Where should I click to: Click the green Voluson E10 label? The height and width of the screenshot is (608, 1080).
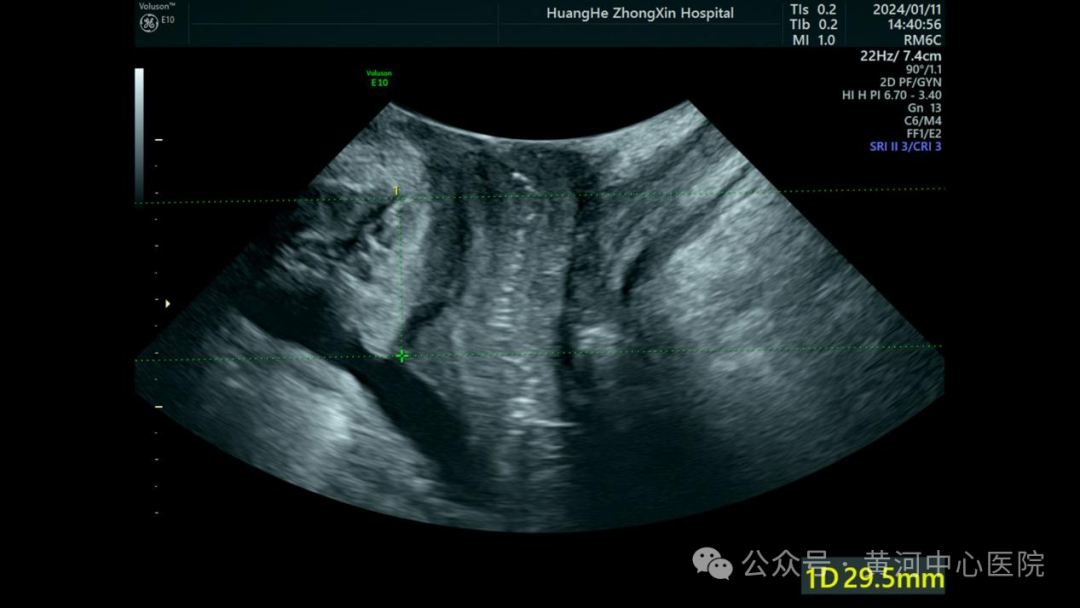click(379, 78)
